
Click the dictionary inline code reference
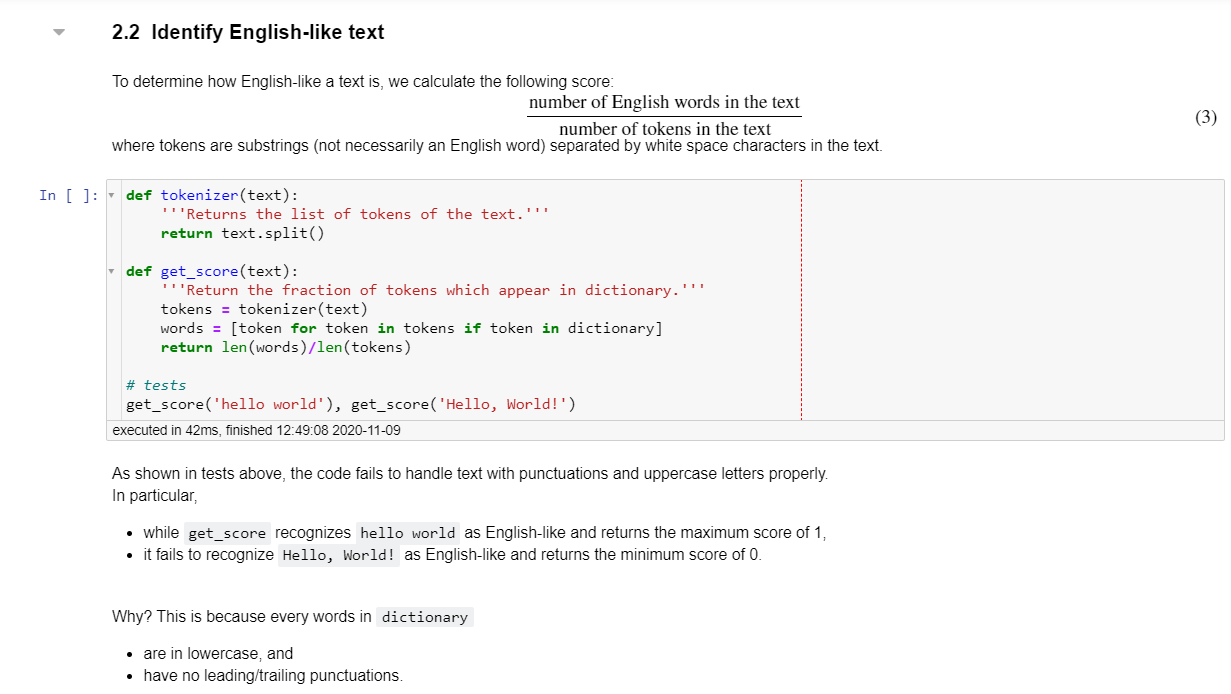pyautogui.click(x=424, y=617)
